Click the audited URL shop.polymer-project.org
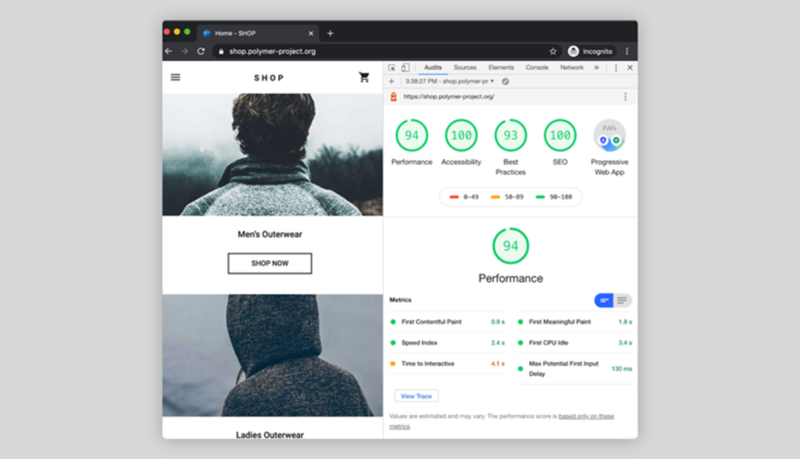Image resolution: width=800 pixels, height=459 pixels. pos(449,96)
